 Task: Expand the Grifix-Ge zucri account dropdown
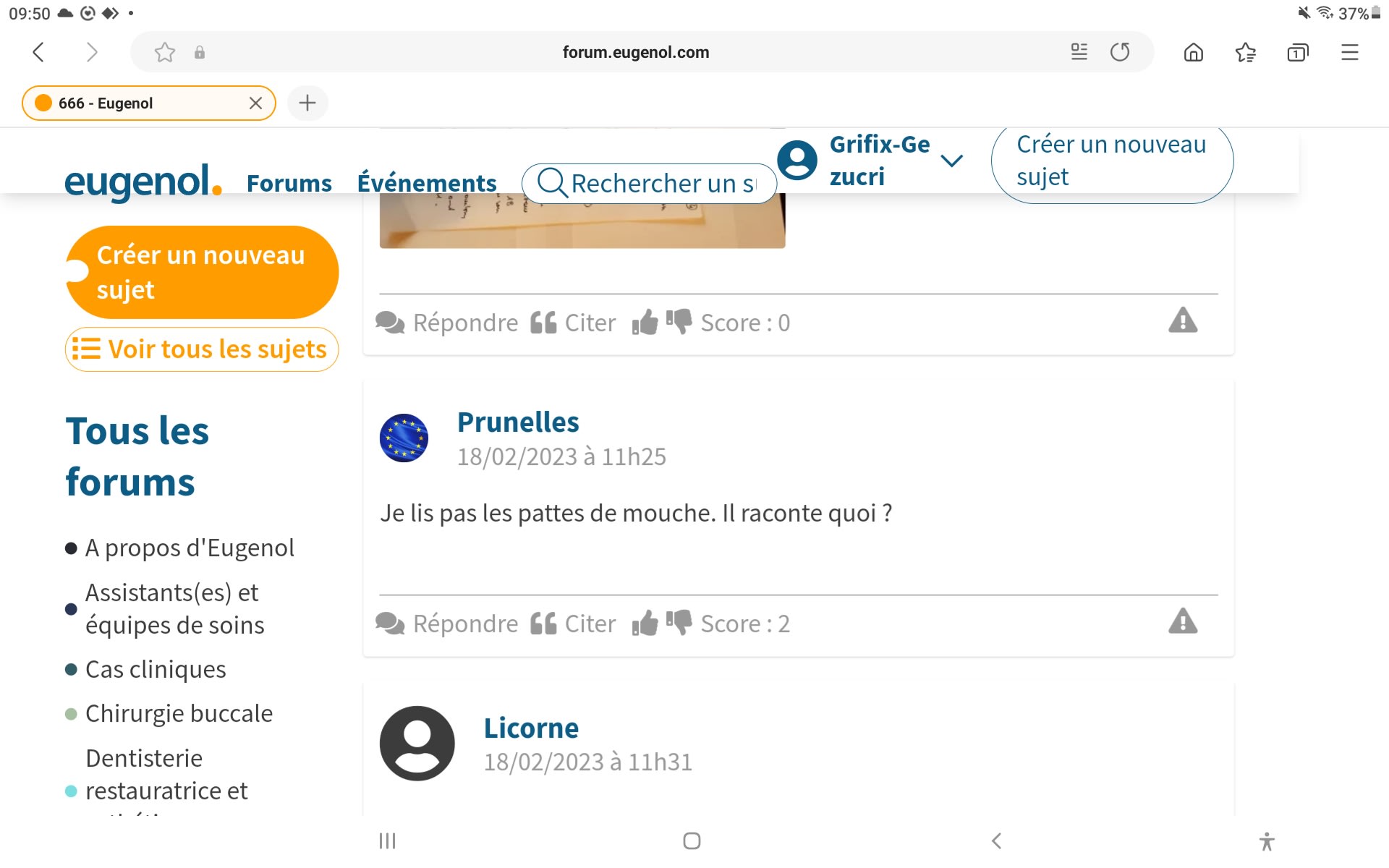tap(952, 161)
